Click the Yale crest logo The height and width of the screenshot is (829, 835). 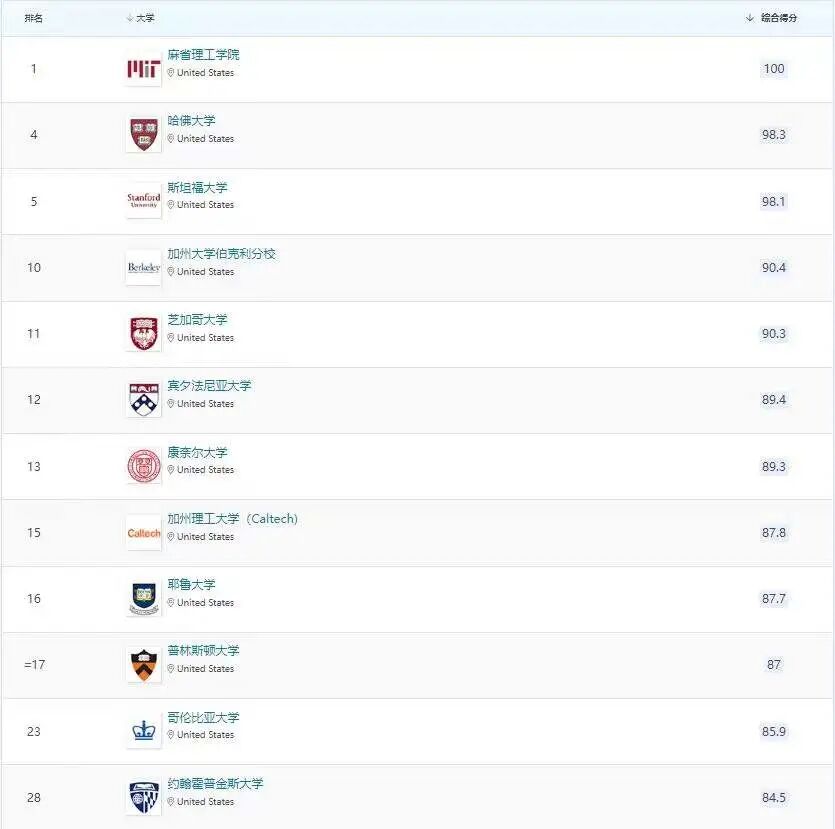(x=143, y=599)
